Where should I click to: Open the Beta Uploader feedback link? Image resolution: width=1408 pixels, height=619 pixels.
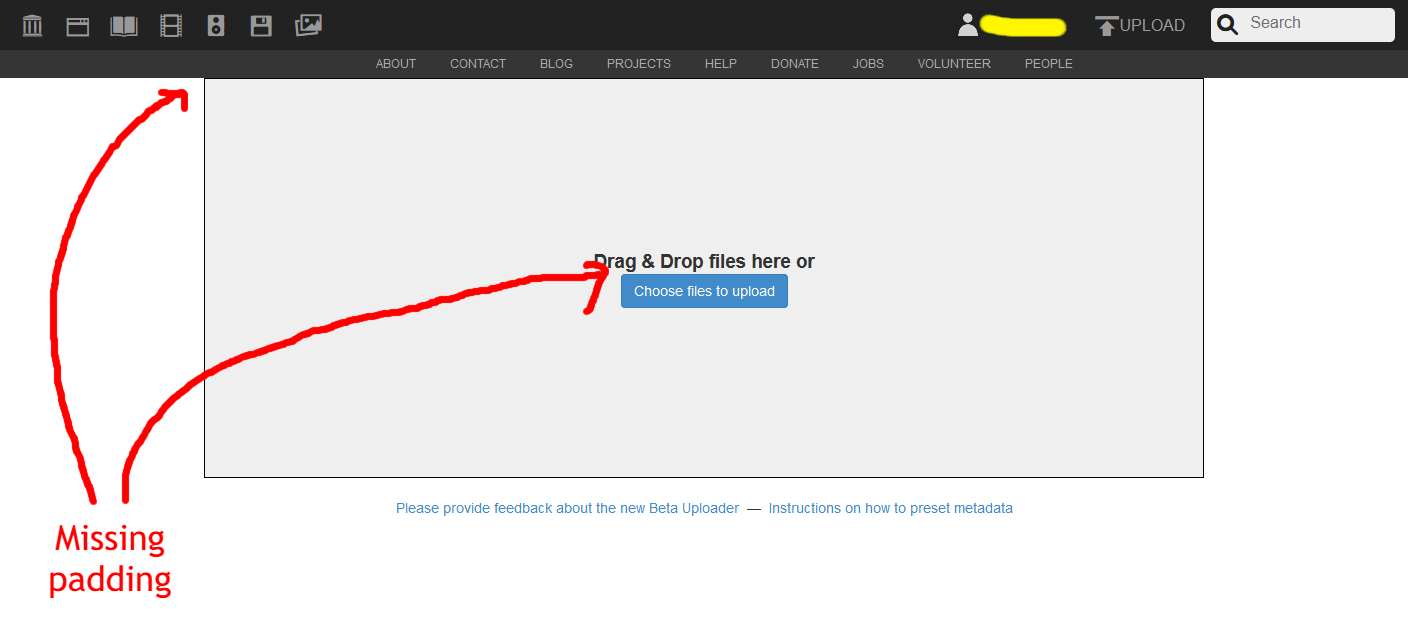(567, 508)
